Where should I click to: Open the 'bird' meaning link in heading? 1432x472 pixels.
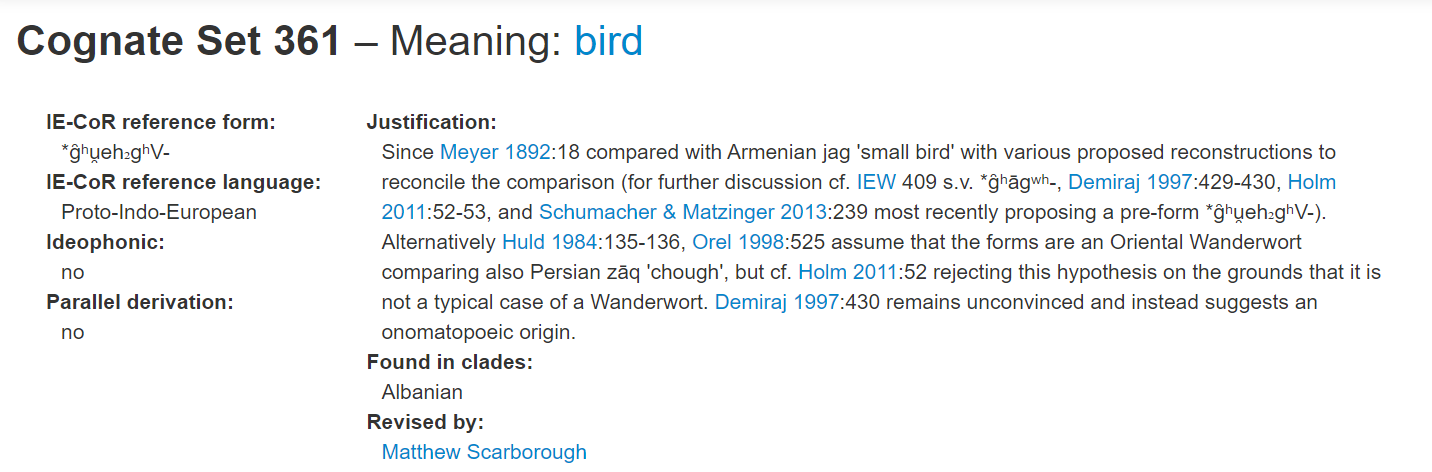[608, 41]
